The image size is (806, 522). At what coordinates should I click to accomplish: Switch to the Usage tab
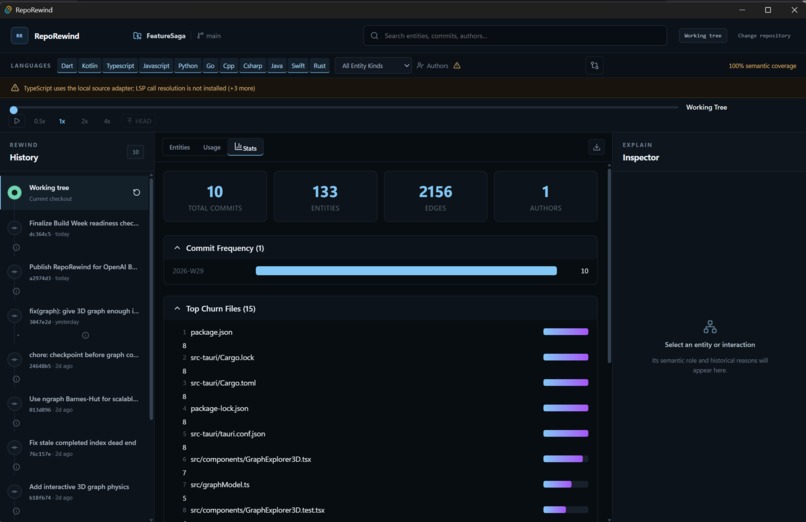coord(212,147)
